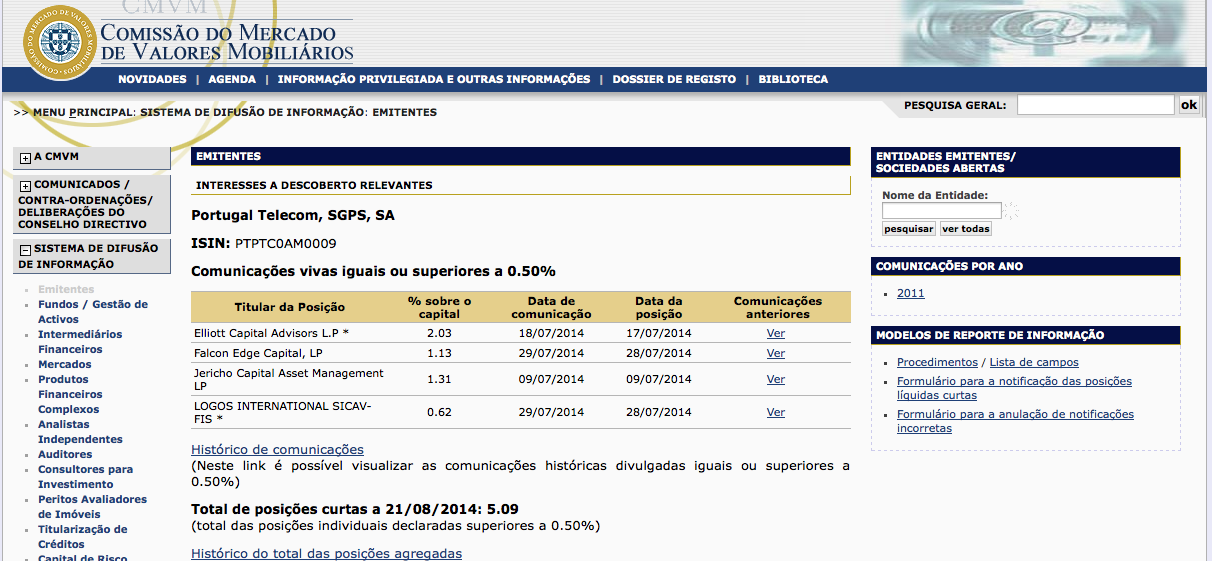Click the ISIN code PTPTC0AM0009

[x=286, y=244]
